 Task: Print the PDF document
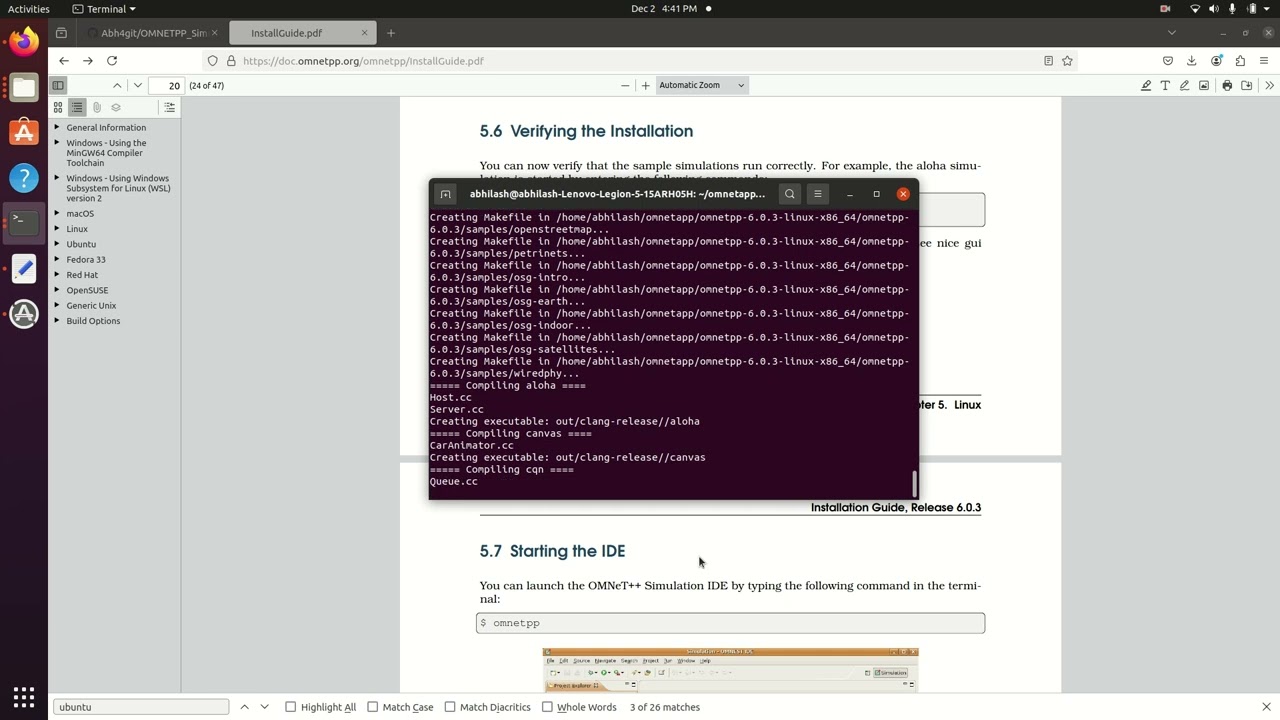tap(1227, 85)
